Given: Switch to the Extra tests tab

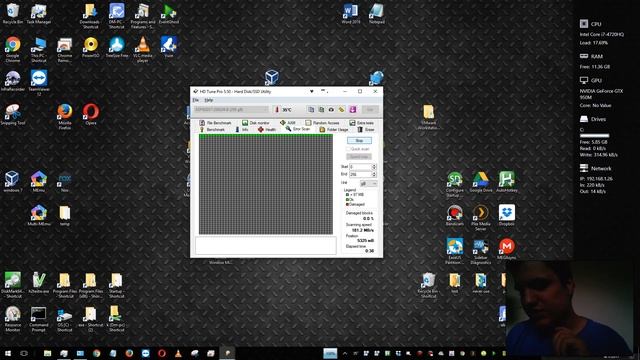Looking at the screenshot, I should [x=362, y=123].
